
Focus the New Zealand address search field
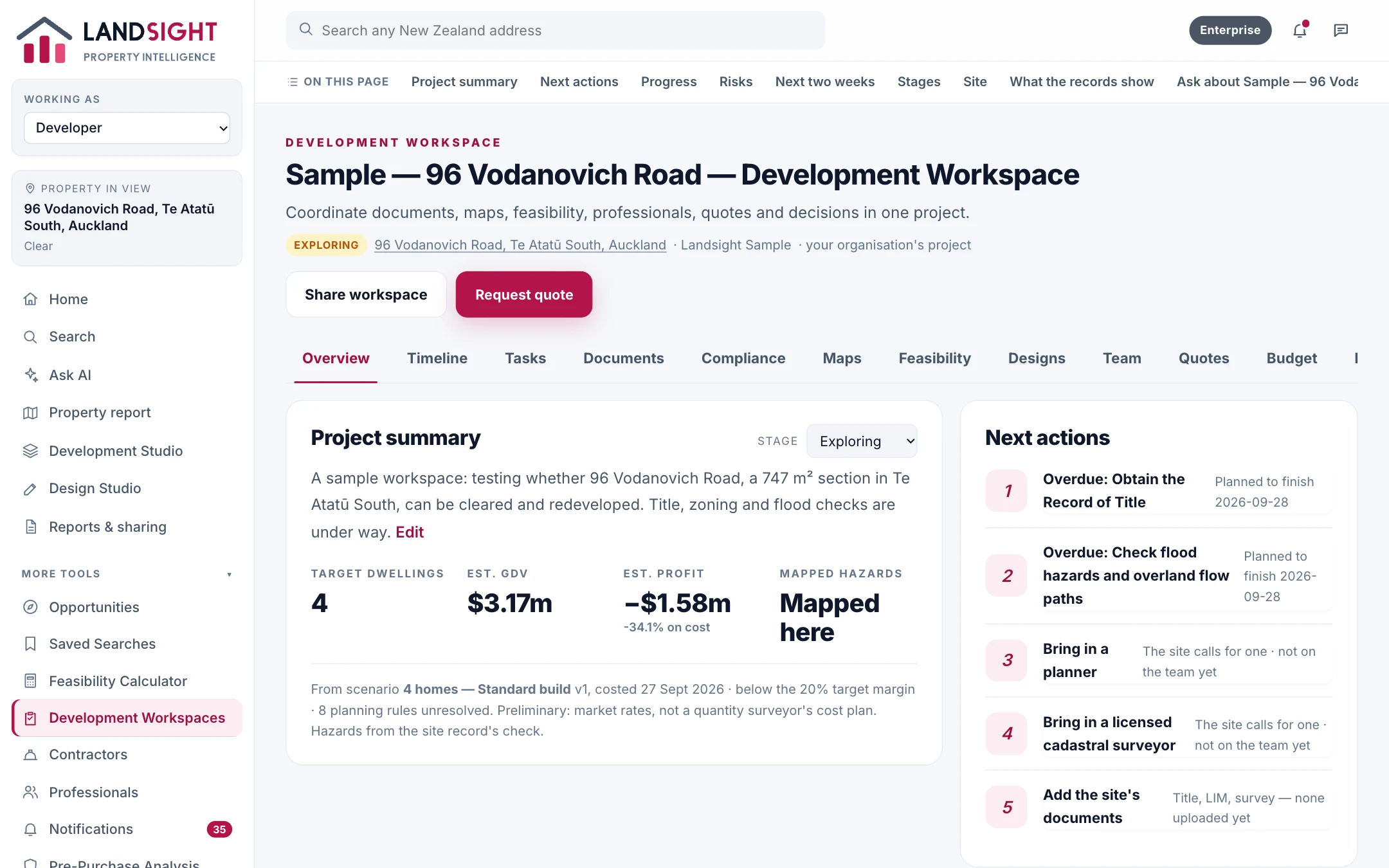coord(556,30)
